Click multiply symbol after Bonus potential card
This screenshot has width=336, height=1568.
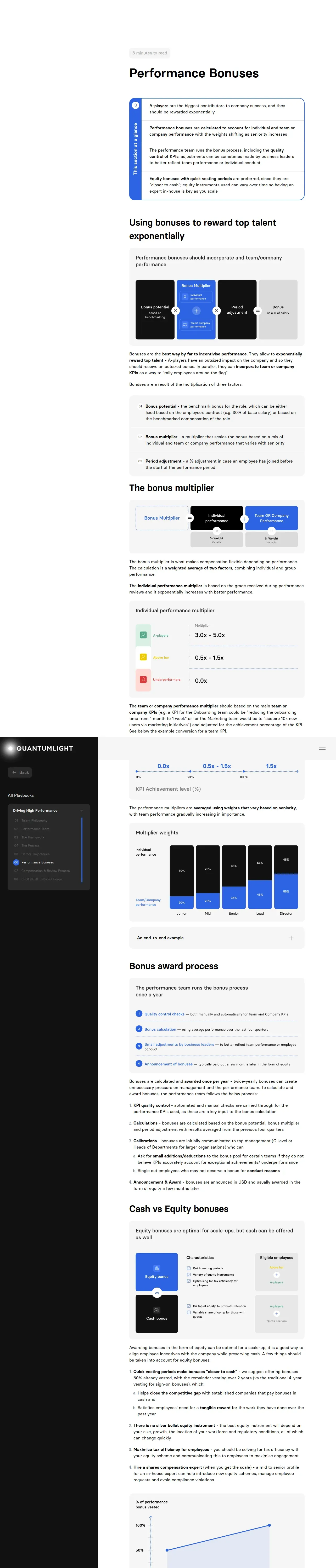tap(176, 310)
